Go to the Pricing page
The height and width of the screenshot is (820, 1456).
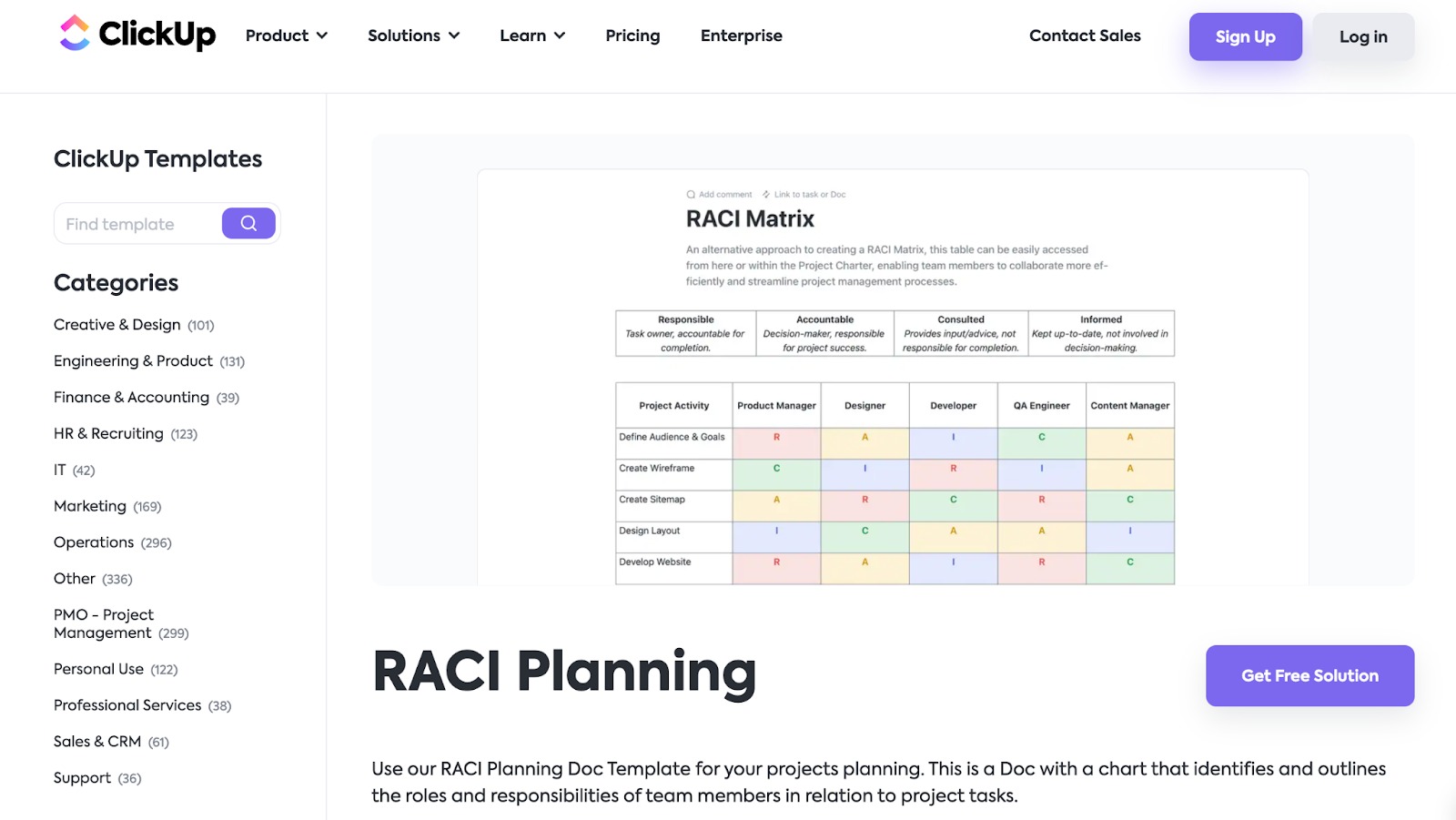coord(632,35)
